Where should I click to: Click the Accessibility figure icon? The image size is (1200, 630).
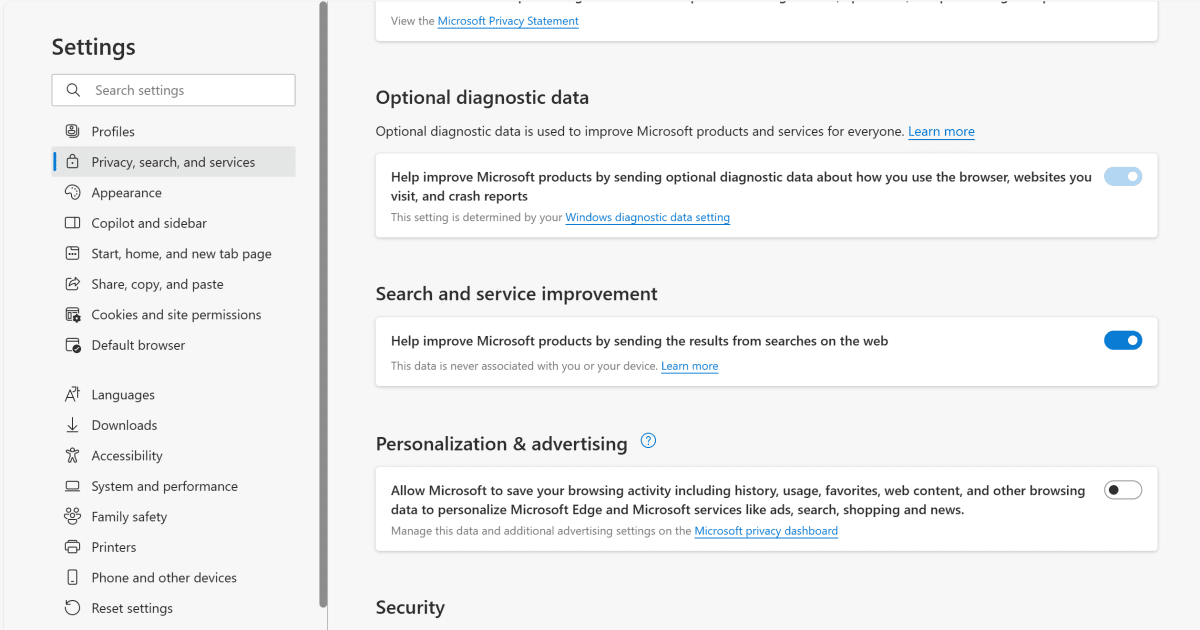point(72,456)
